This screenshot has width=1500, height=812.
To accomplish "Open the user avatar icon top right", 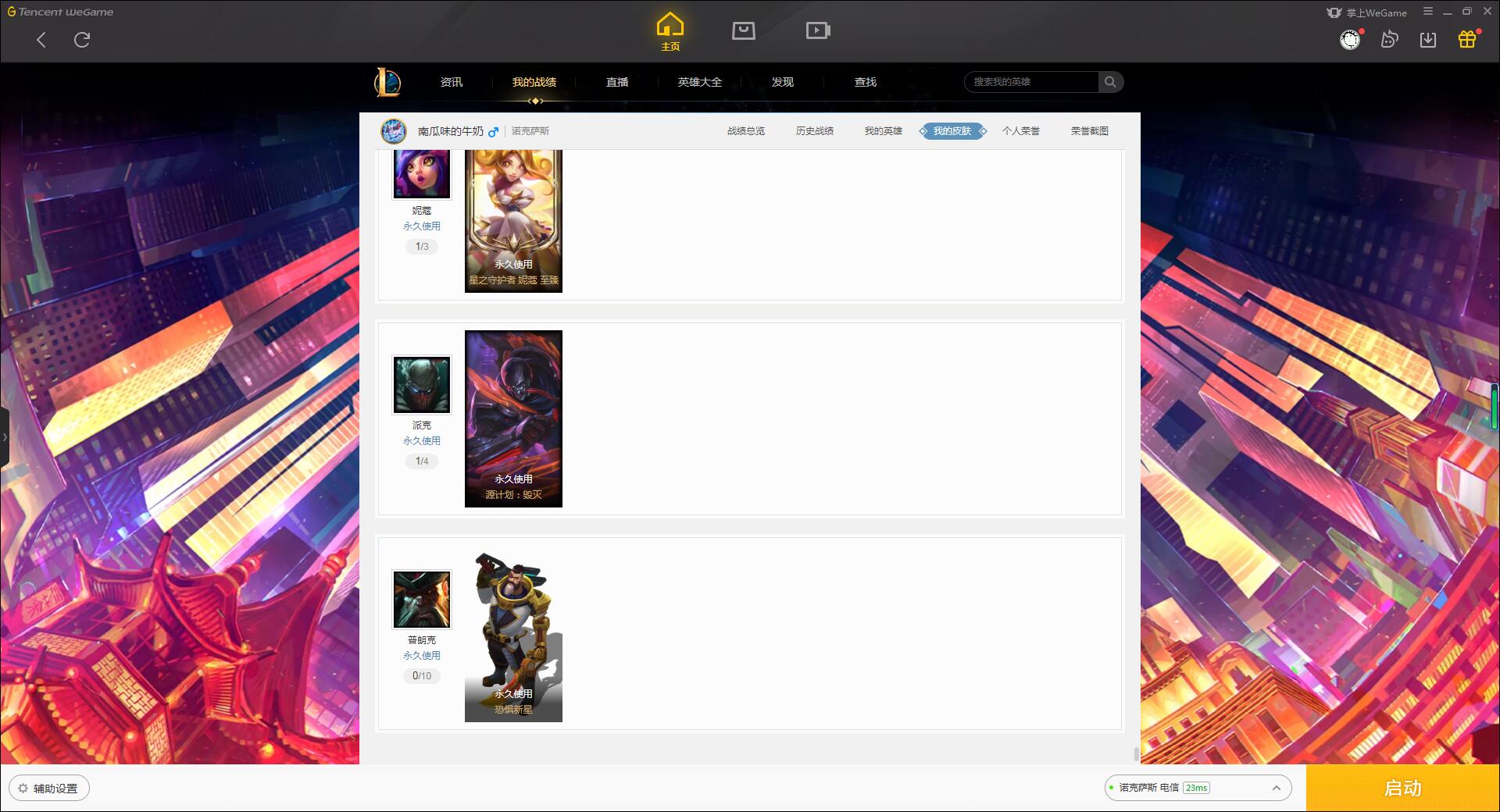I will pos(1350,40).
